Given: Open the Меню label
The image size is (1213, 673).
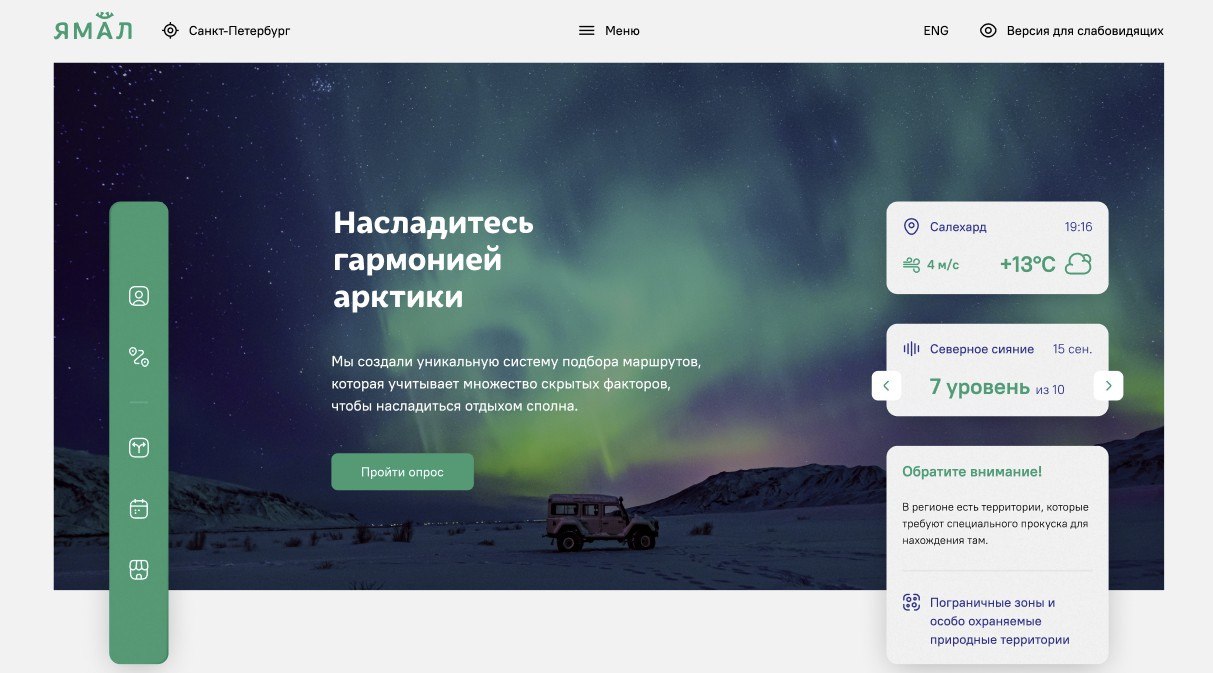Looking at the screenshot, I should coord(622,31).
